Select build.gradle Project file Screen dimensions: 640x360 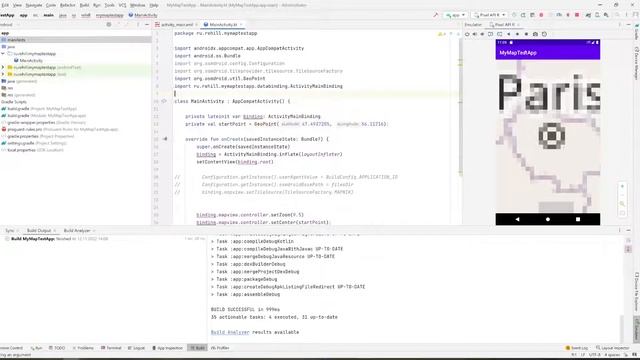click(39, 109)
